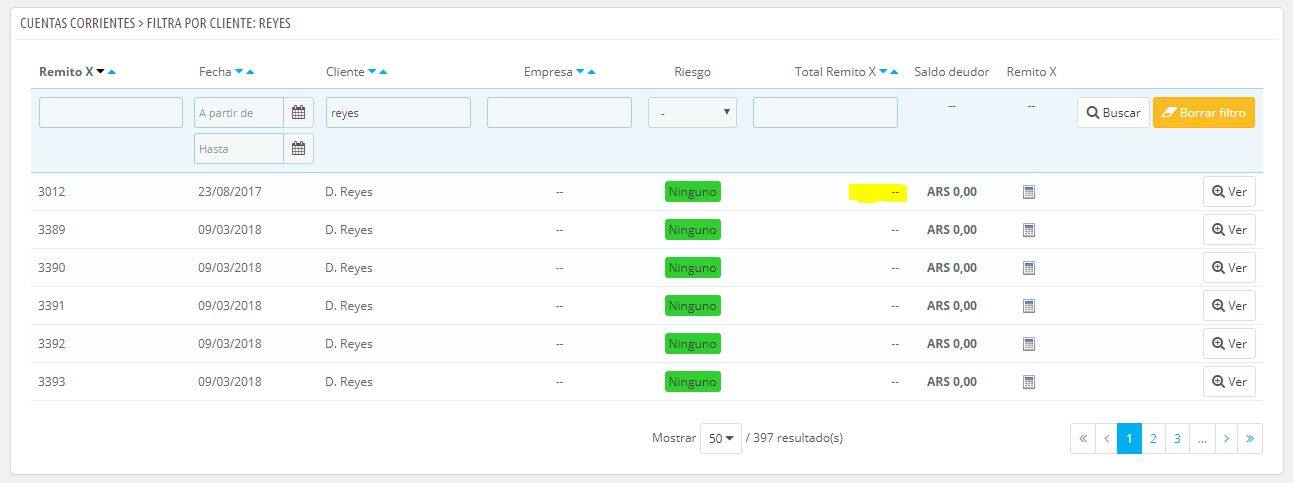This screenshot has width=1293, height=483.
Task: Select remito number 3389 cell
Action: tap(52, 230)
